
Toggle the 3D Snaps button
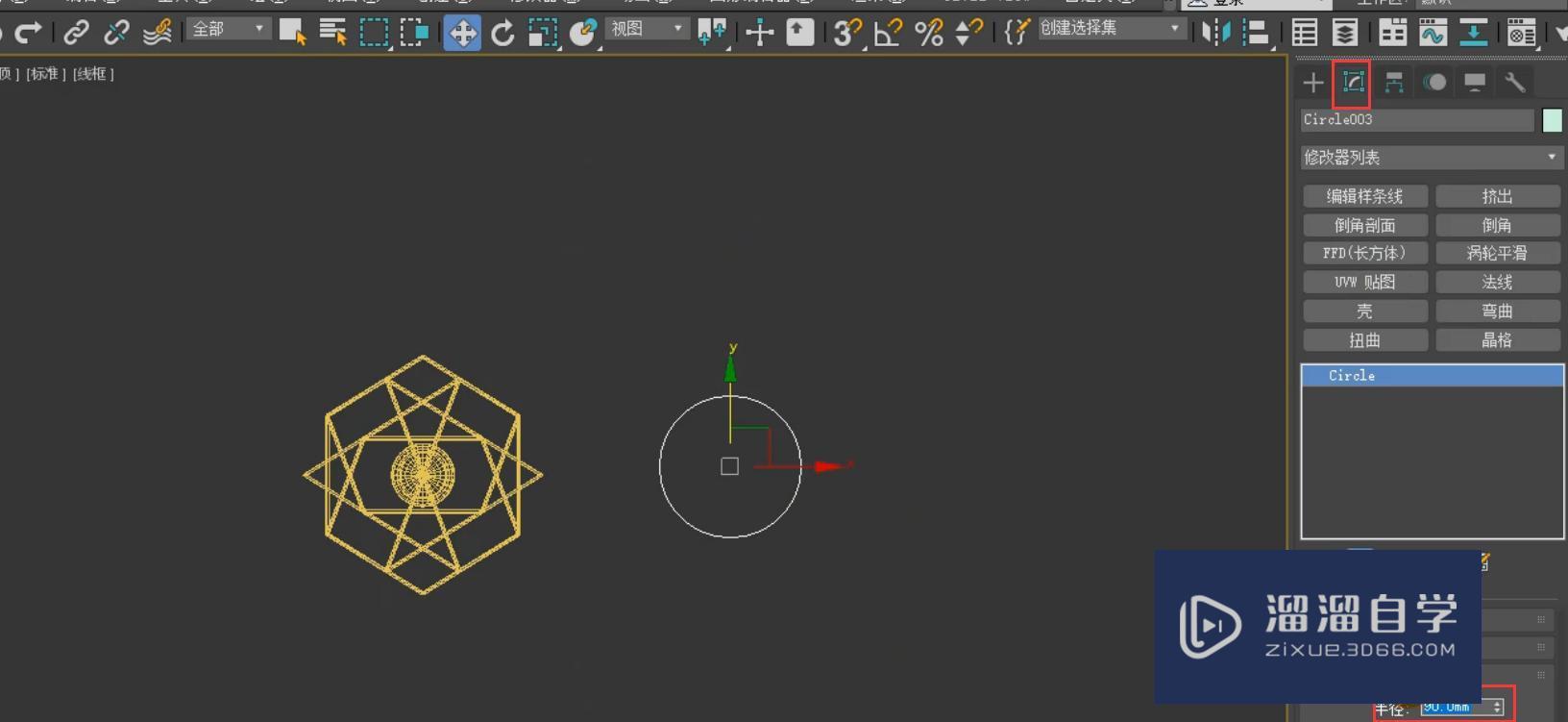(x=847, y=33)
